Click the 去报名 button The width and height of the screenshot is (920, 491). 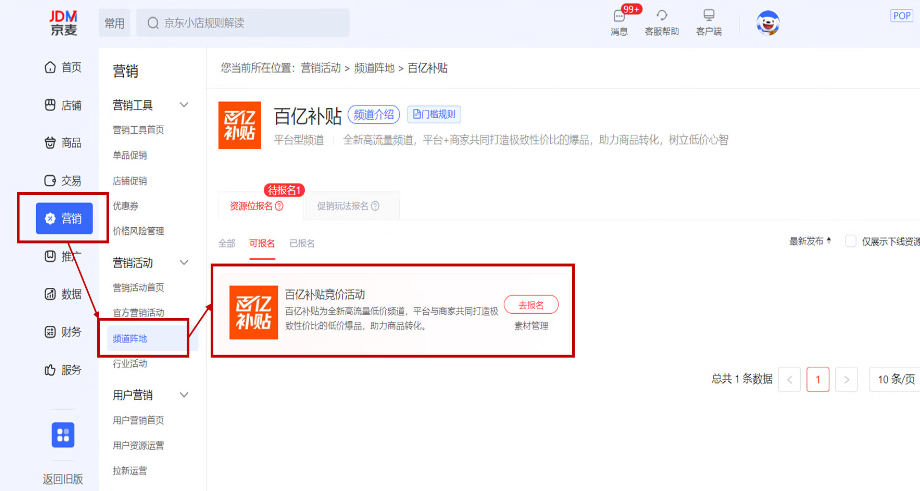[x=531, y=305]
